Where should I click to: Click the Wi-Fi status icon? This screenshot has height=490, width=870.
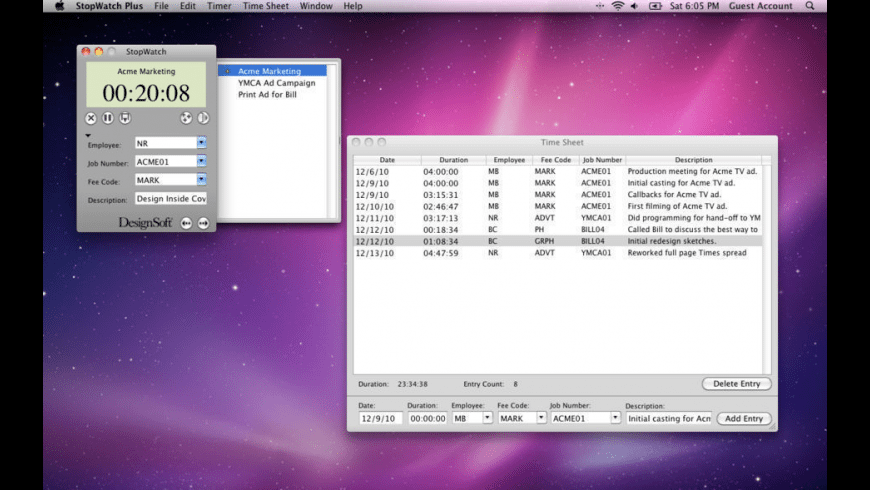tap(618, 6)
